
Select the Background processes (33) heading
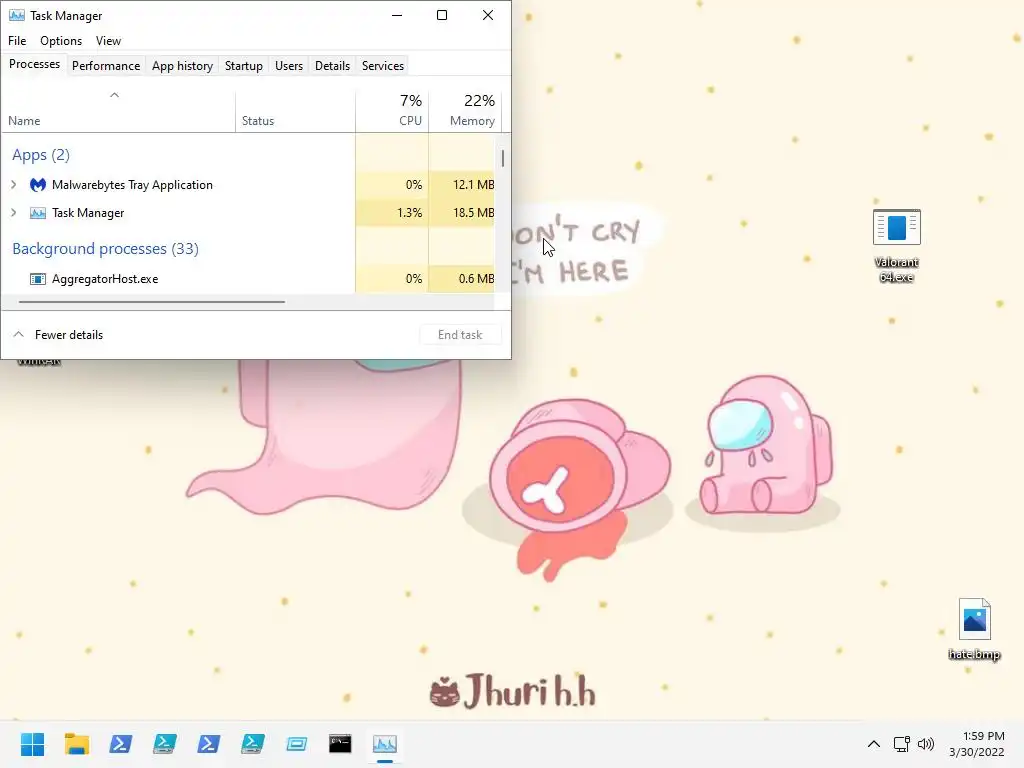(x=105, y=249)
